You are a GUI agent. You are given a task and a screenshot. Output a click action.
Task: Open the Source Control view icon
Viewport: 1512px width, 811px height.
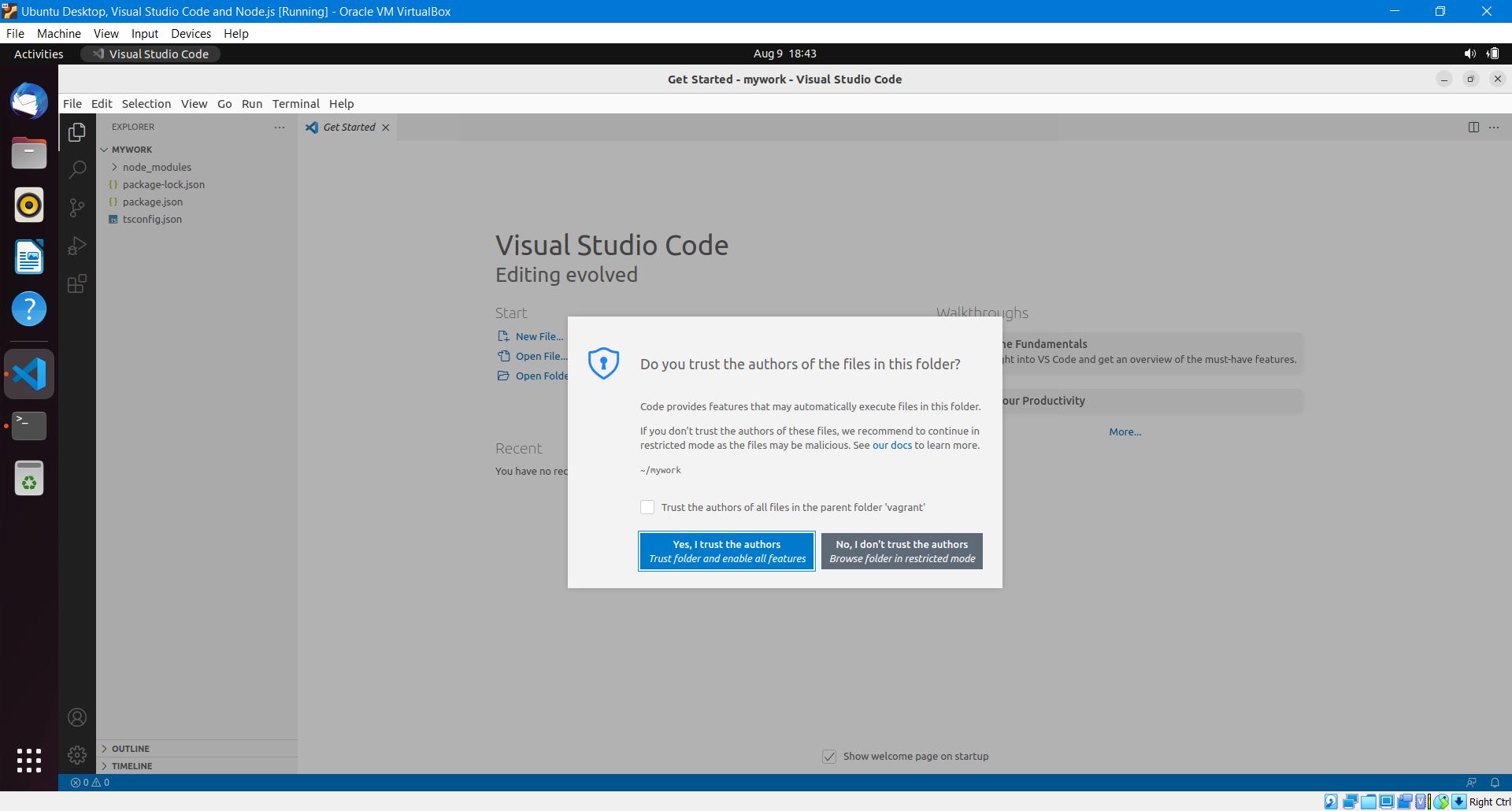pyautogui.click(x=77, y=207)
